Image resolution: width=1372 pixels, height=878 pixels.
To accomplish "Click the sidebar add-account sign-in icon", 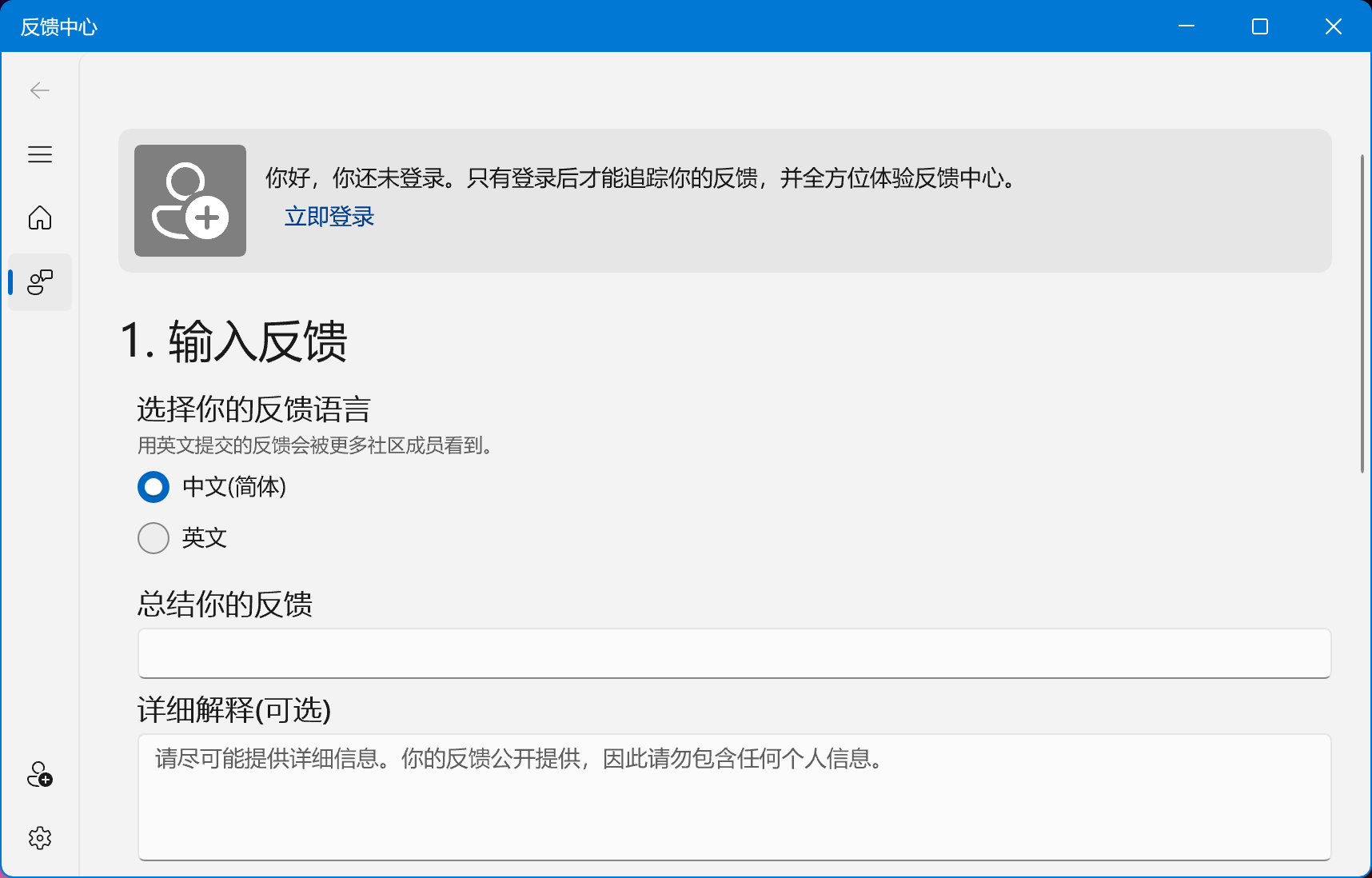I will [x=40, y=774].
